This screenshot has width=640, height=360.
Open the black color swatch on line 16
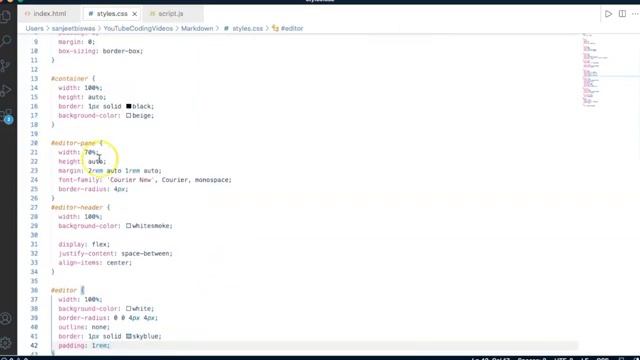pyautogui.click(x=129, y=106)
